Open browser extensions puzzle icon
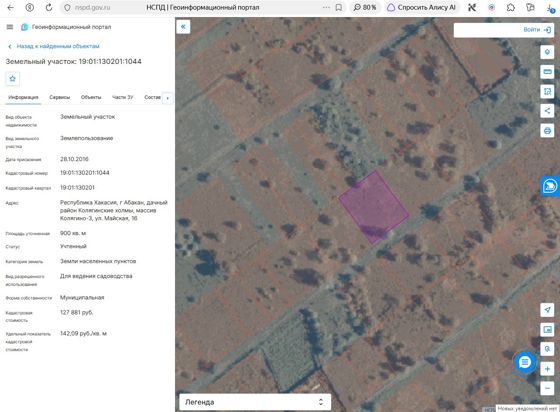Screen dimensions: 560x412 511,7
